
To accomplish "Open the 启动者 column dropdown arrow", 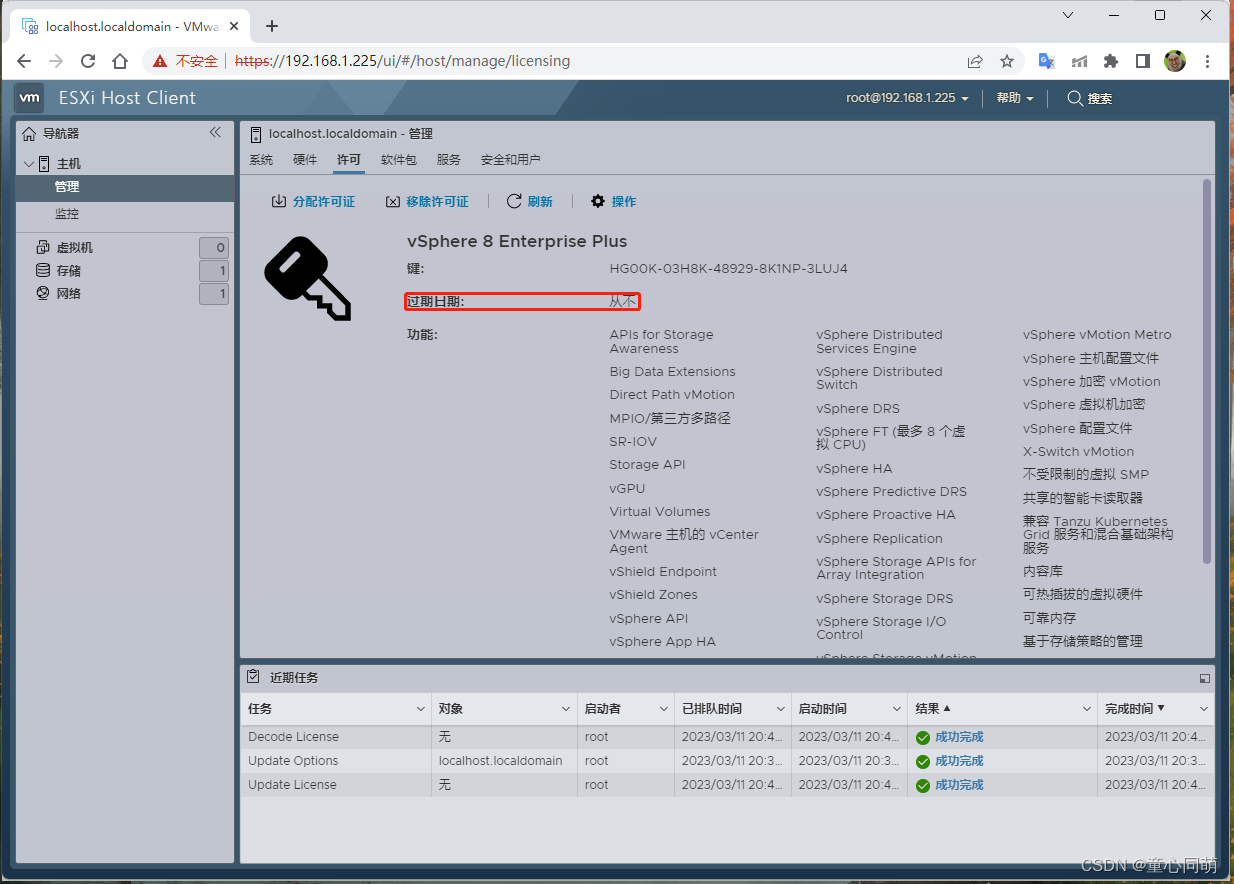I will pyautogui.click(x=663, y=709).
